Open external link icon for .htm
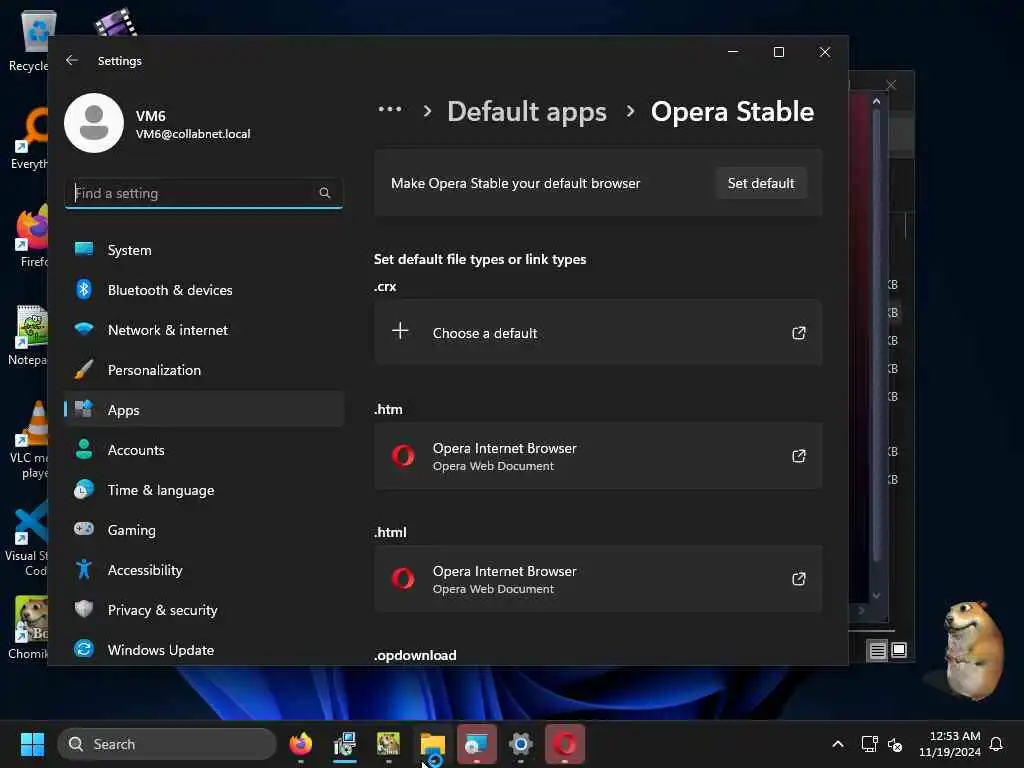The image size is (1024, 768). pos(799,456)
